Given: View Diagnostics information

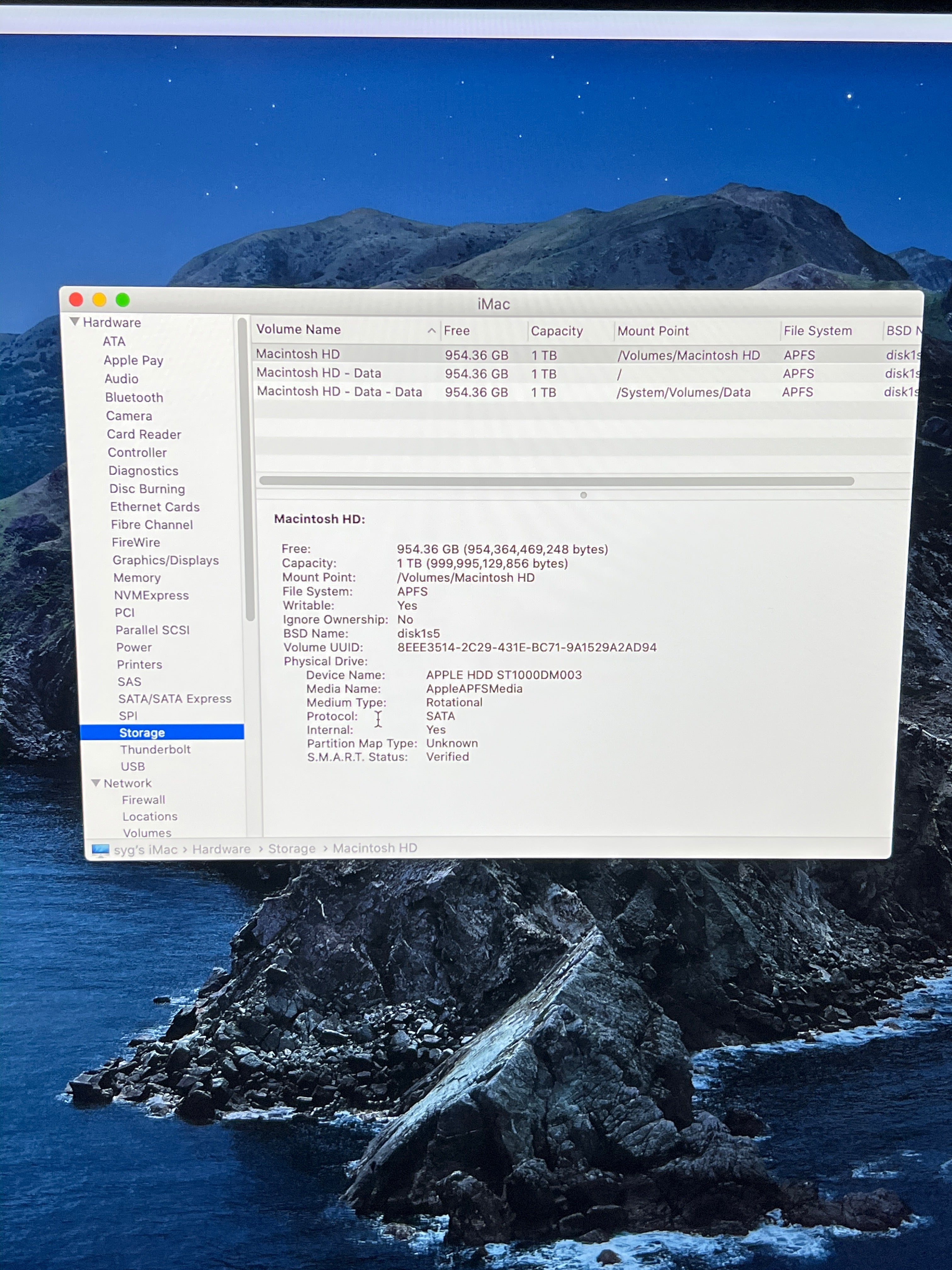Looking at the screenshot, I should [x=144, y=471].
